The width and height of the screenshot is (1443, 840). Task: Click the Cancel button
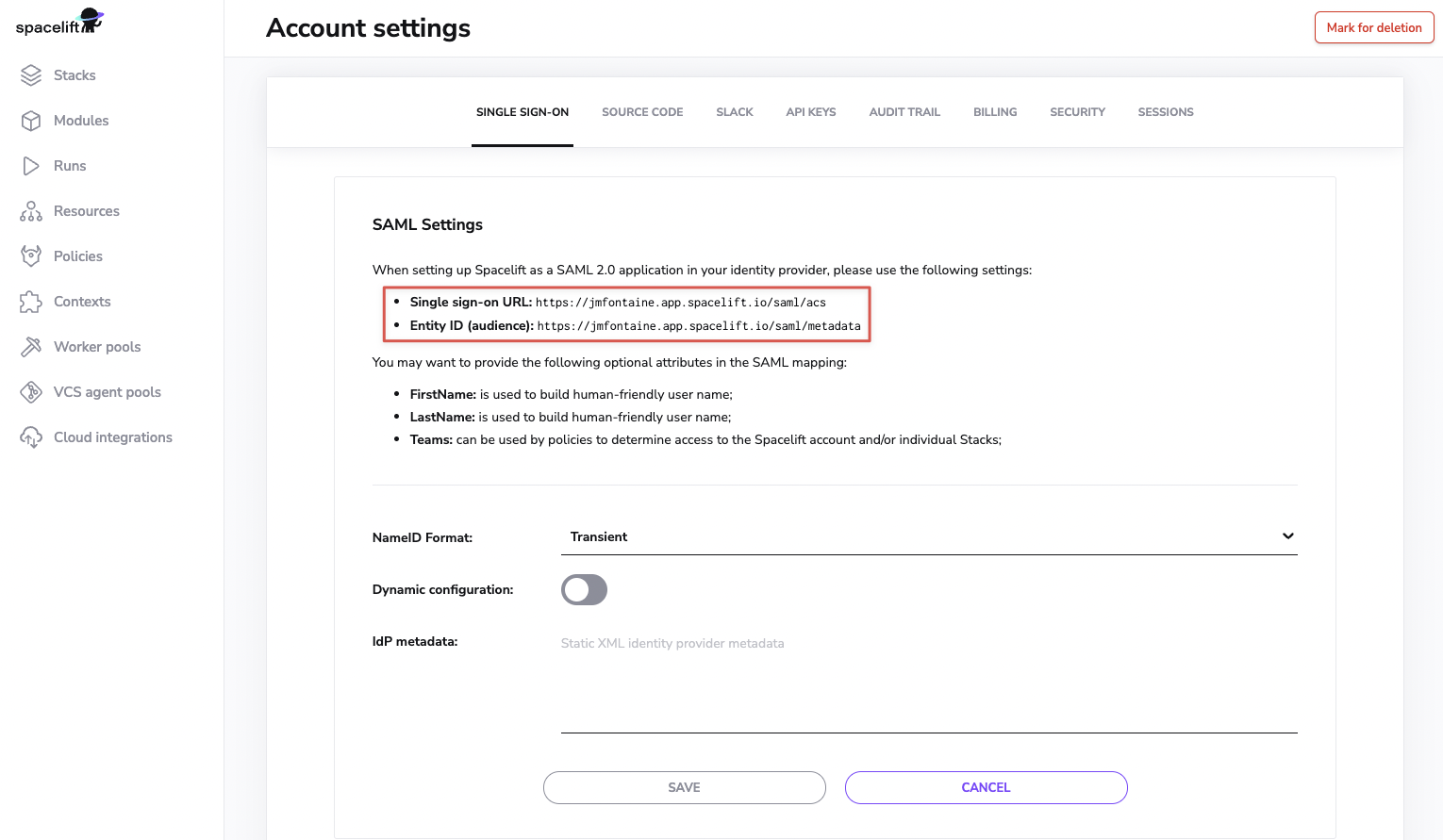986,787
